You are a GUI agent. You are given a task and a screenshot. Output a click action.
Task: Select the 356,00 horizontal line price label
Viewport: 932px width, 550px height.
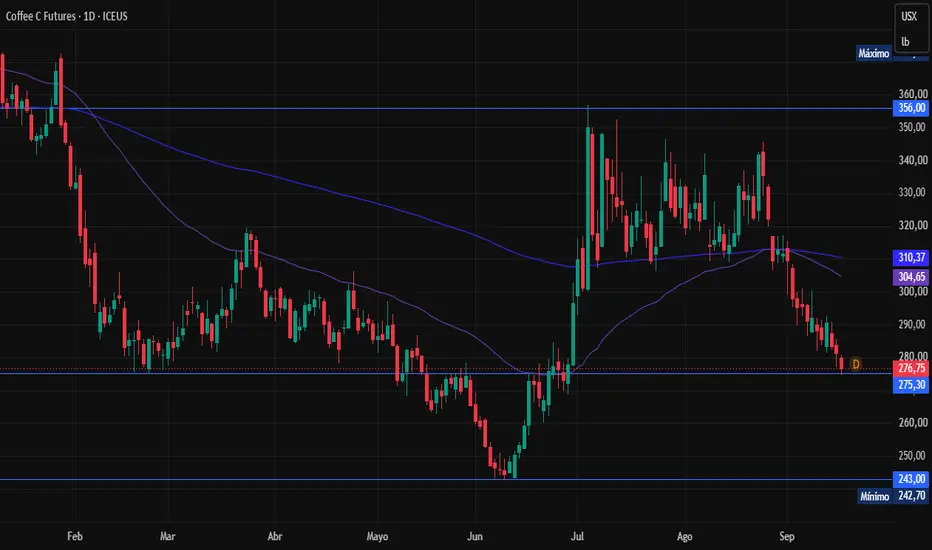point(911,108)
